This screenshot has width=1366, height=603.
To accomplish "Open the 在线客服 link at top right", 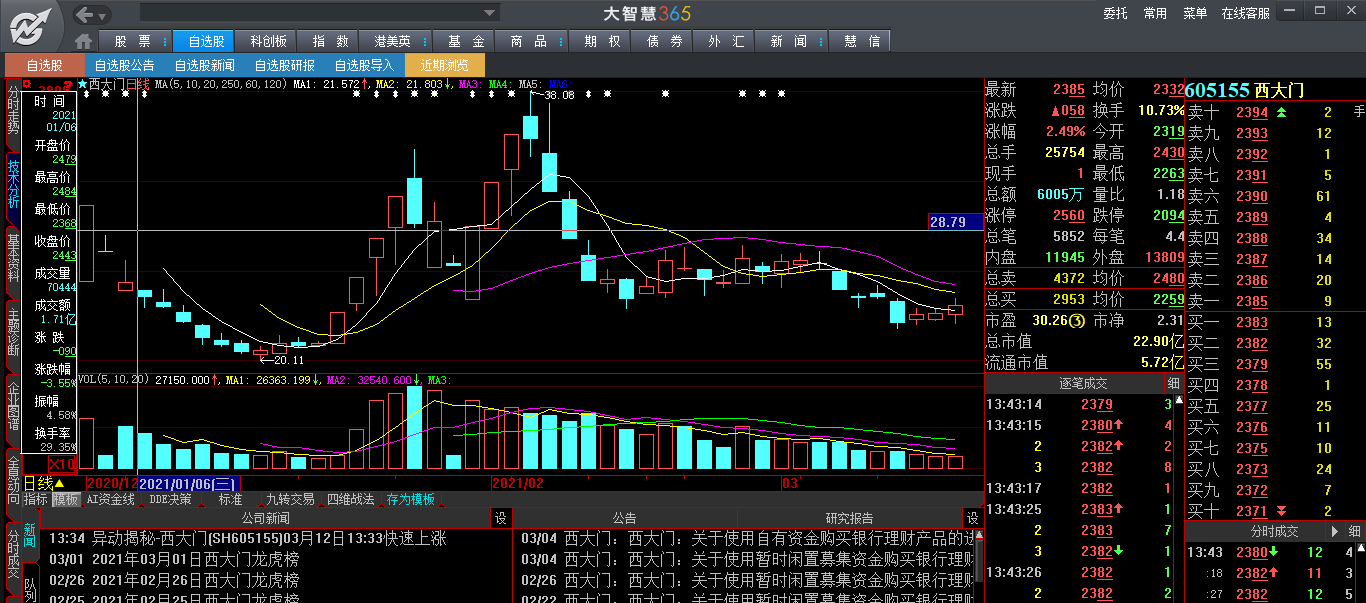I will click(x=1245, y=14).
